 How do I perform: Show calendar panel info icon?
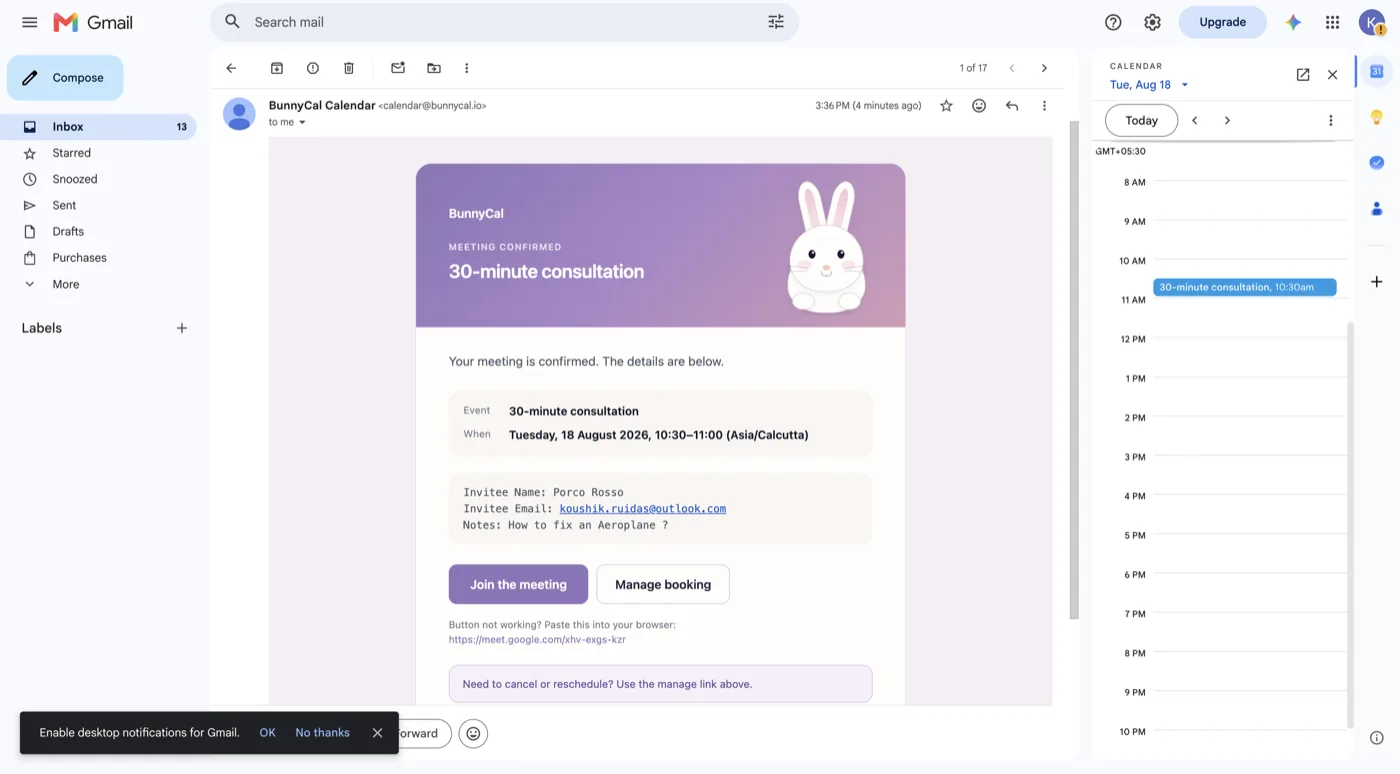pos(1377,738)
